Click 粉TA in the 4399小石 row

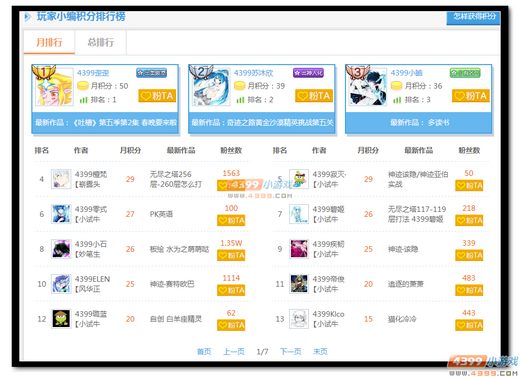231,255
